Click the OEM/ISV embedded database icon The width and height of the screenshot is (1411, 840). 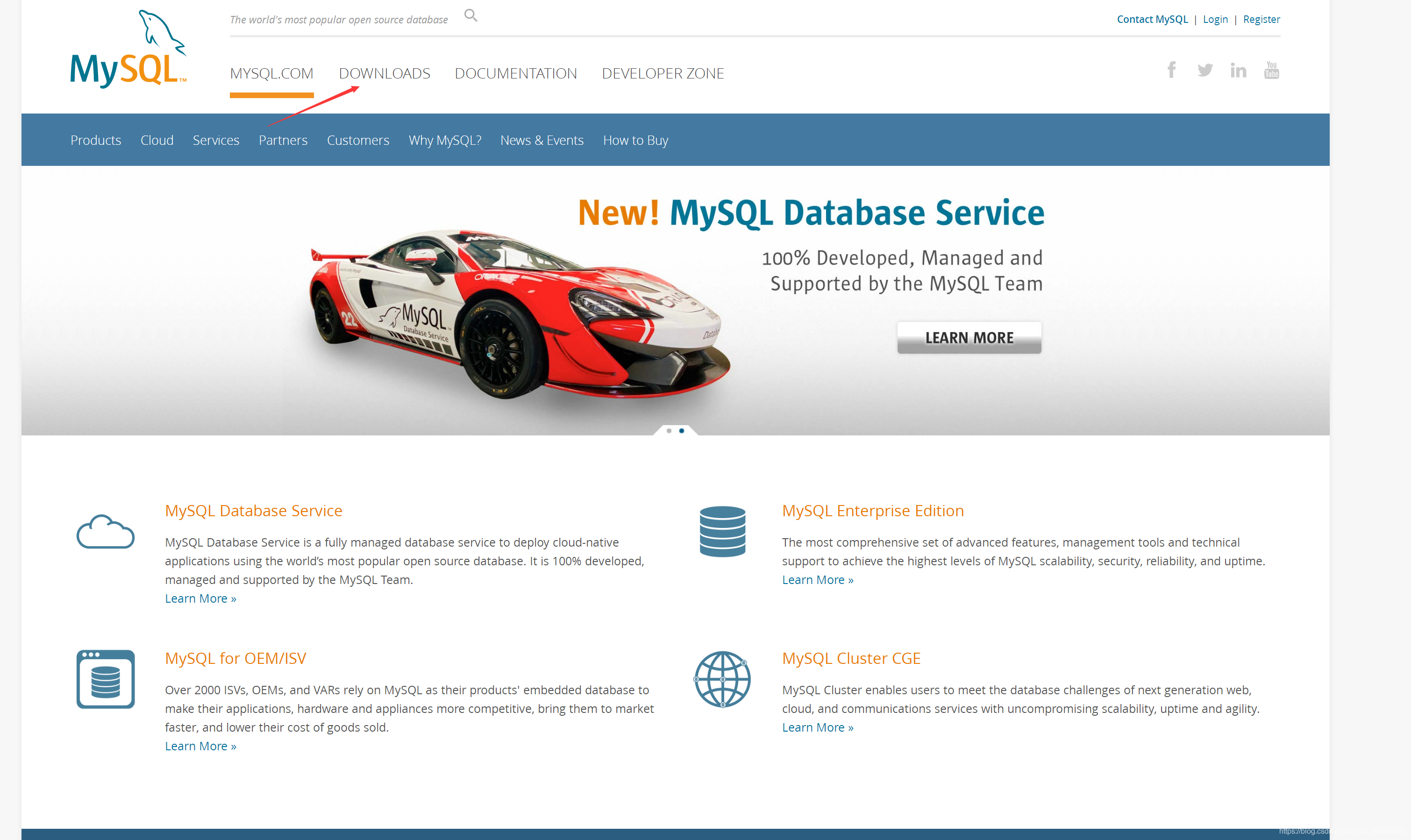coord(105,679)
